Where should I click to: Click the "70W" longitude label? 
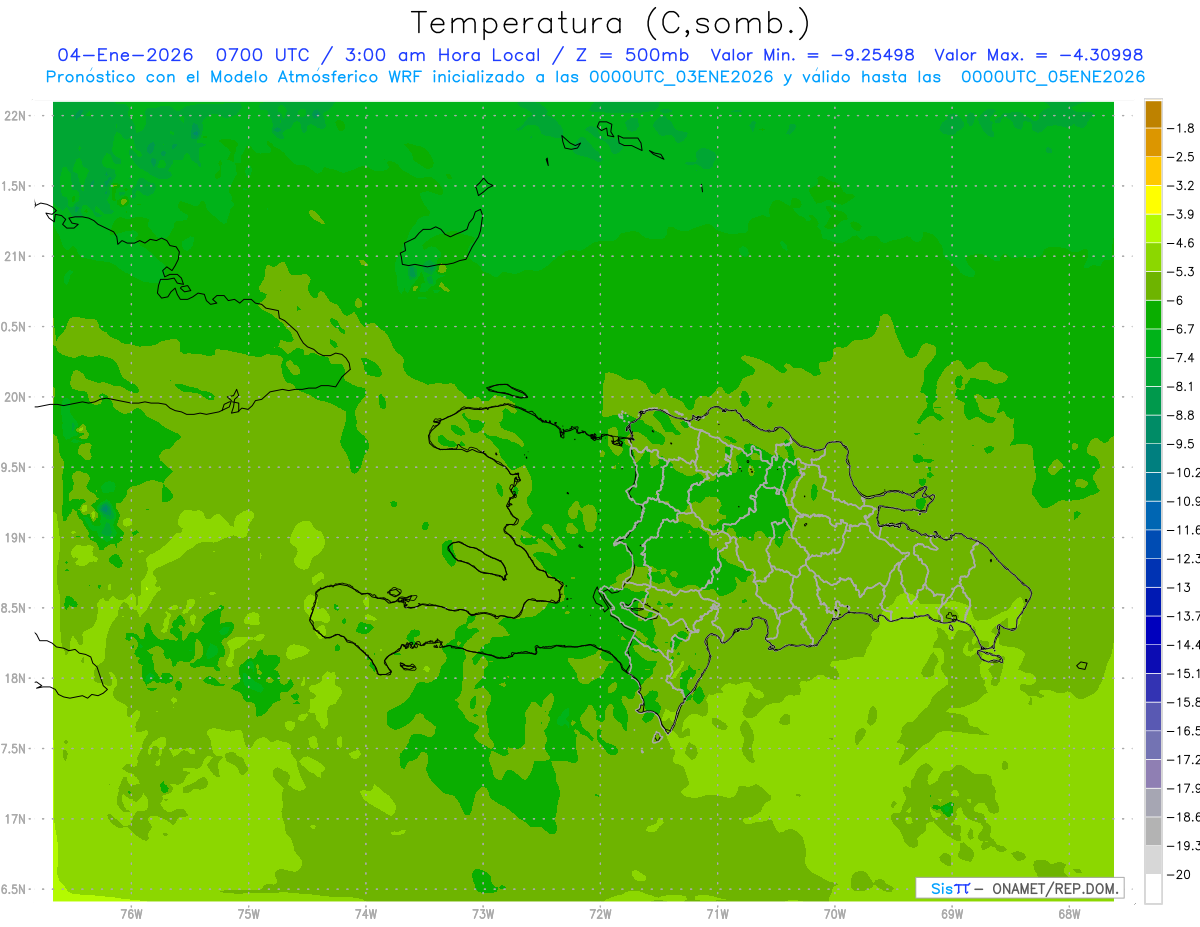[x=835, y=914]
